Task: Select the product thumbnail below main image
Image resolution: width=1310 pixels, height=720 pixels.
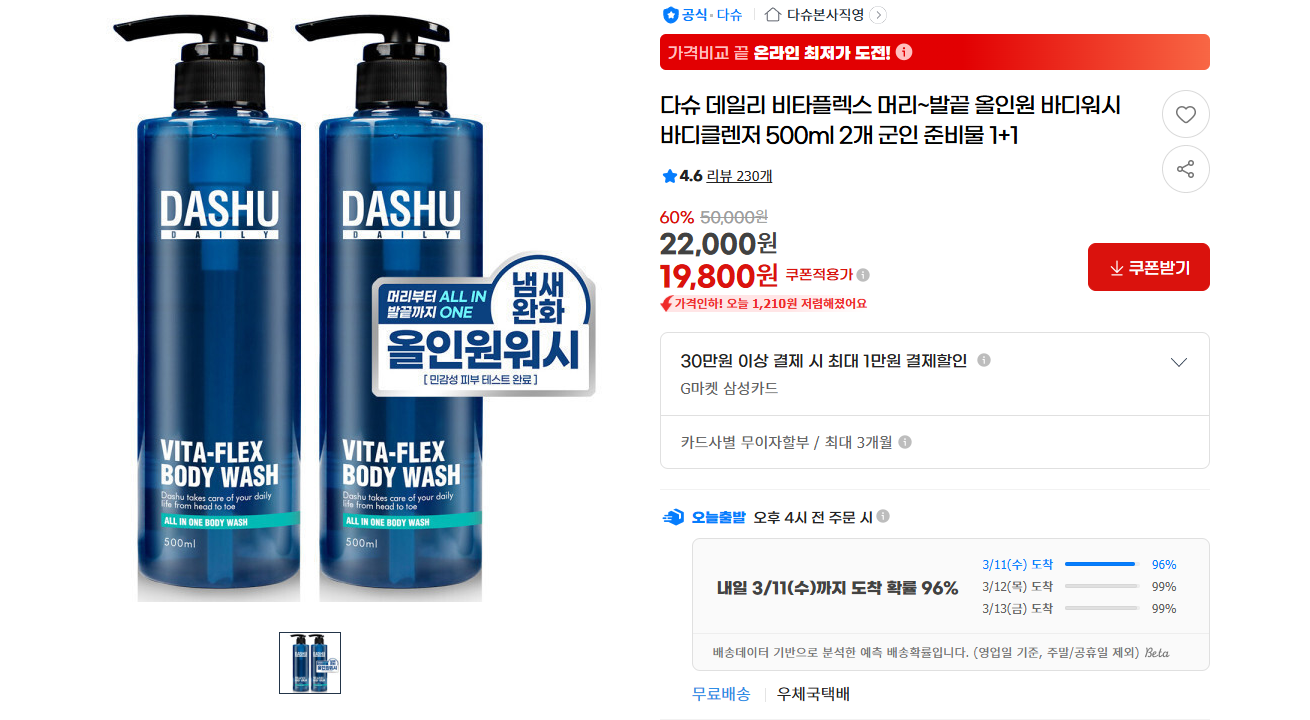Action: (310, 663)
